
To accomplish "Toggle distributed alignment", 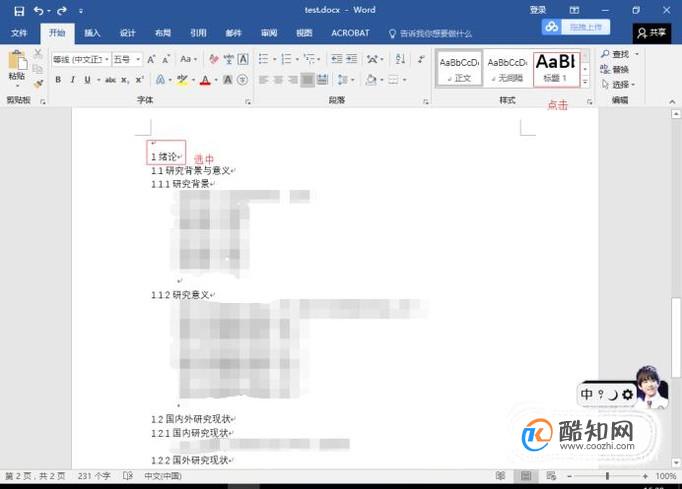I will pos(323,80).
